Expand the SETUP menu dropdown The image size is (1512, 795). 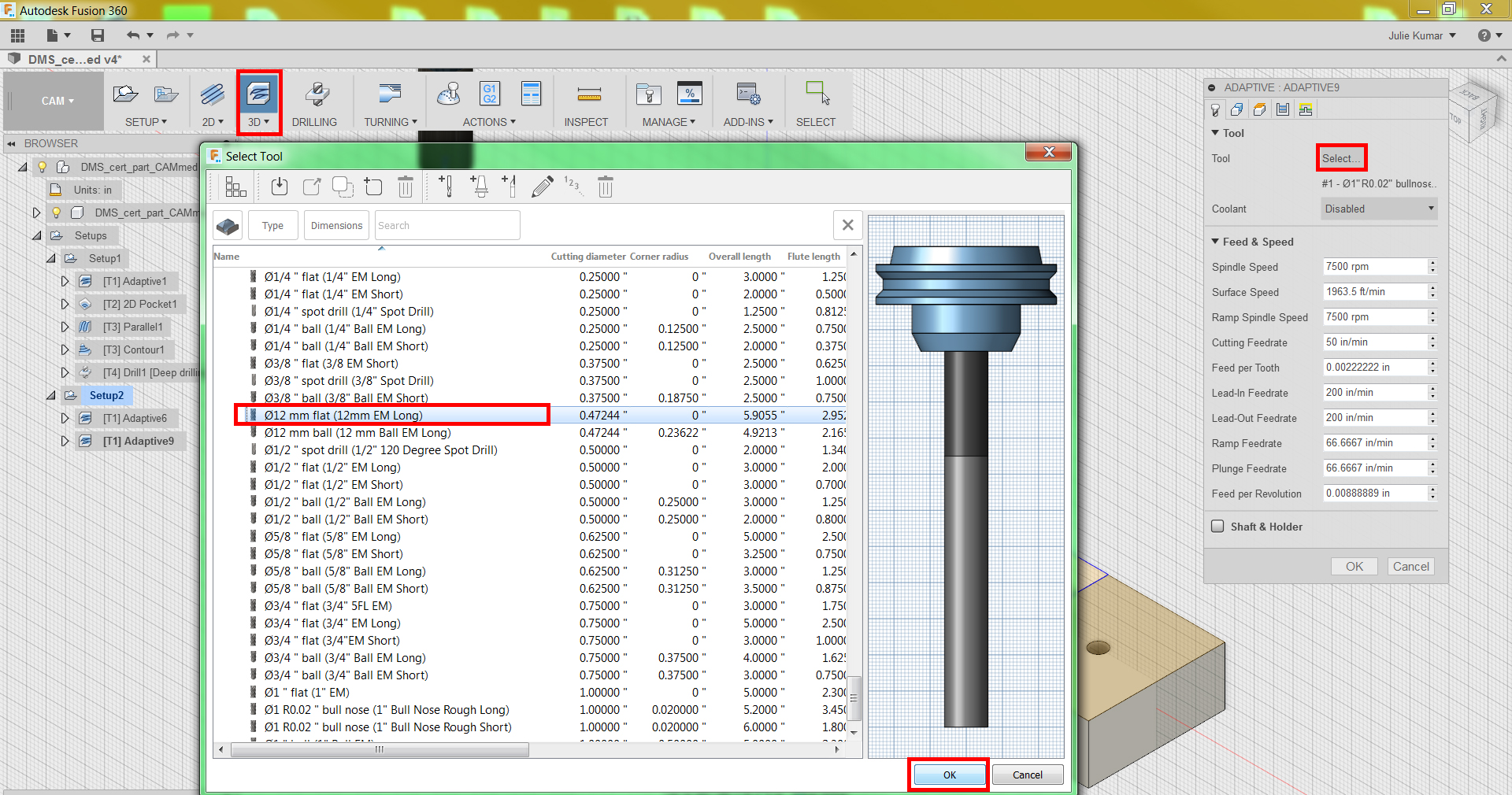pos(146,122)
